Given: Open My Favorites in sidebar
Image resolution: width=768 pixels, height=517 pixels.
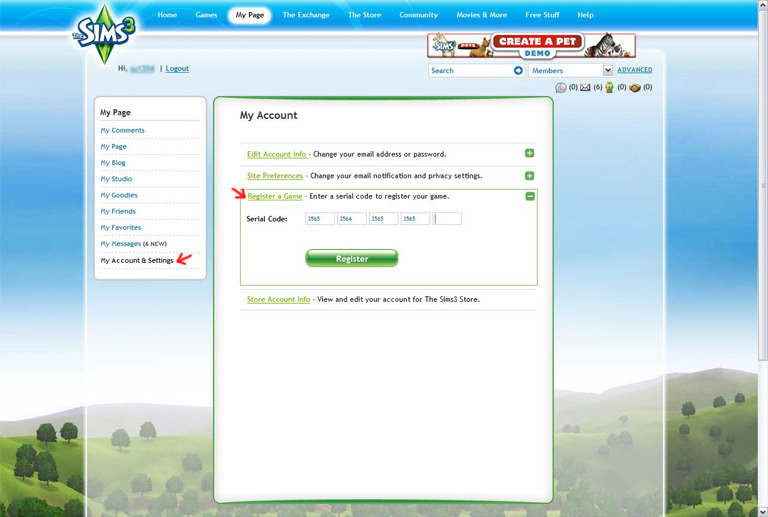Looking at the screenshot, I should (x=120, y=227).
